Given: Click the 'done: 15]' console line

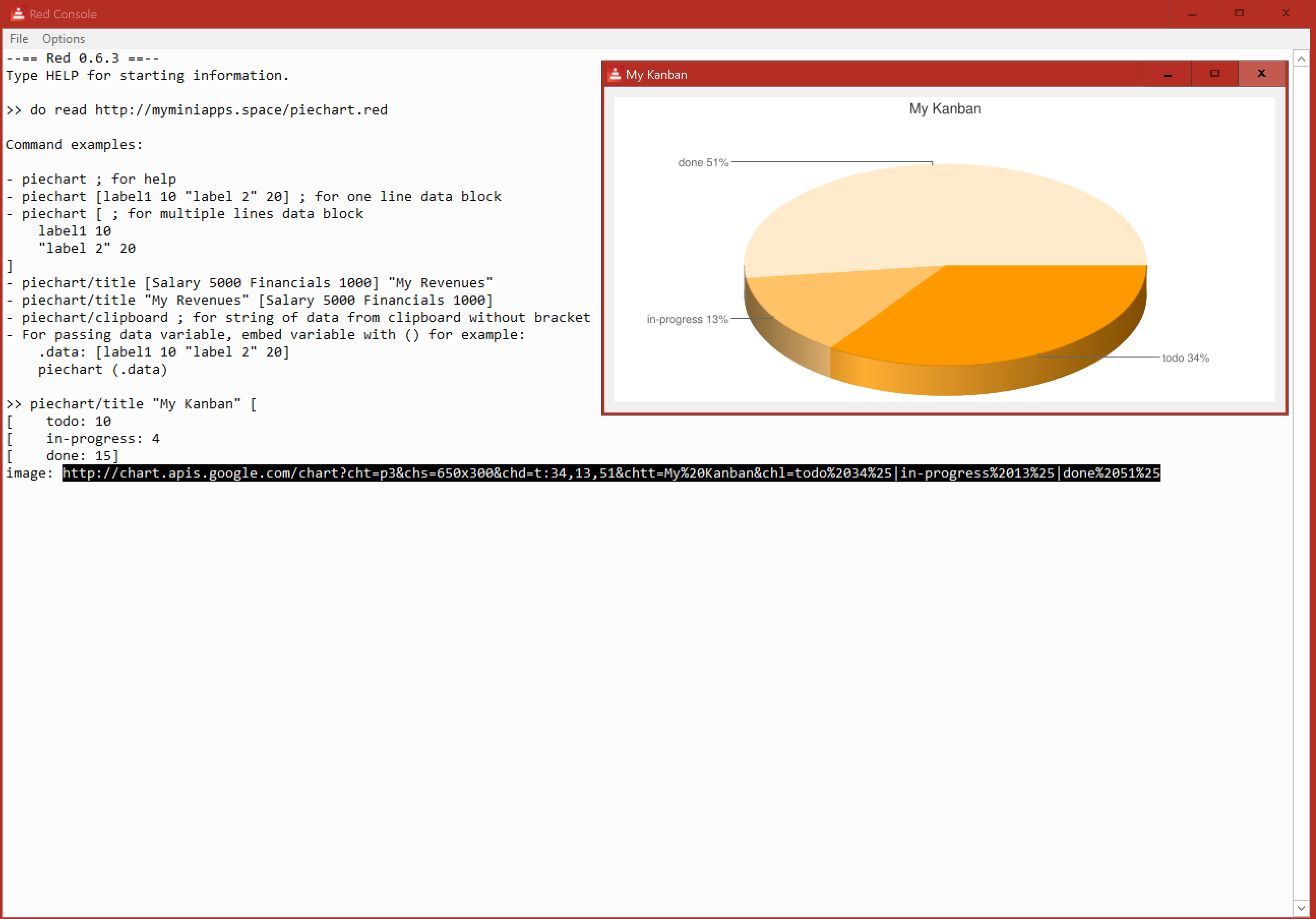Looking at the screenshot, I should tap(82, 456).
